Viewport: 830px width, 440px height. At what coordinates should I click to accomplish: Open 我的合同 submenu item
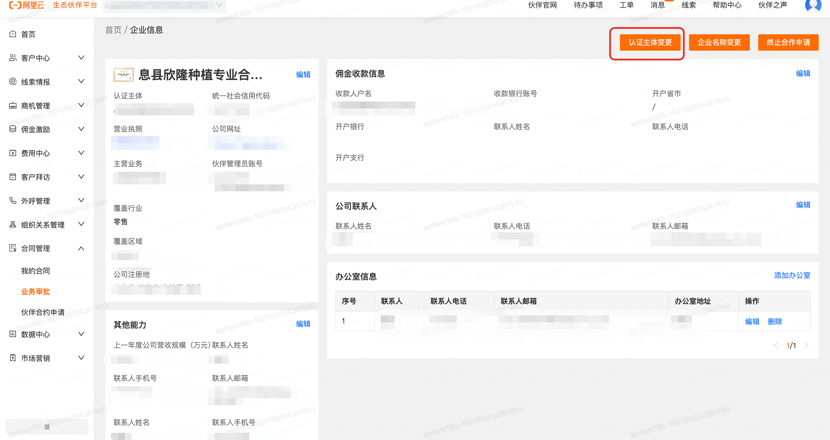(35, 271)
